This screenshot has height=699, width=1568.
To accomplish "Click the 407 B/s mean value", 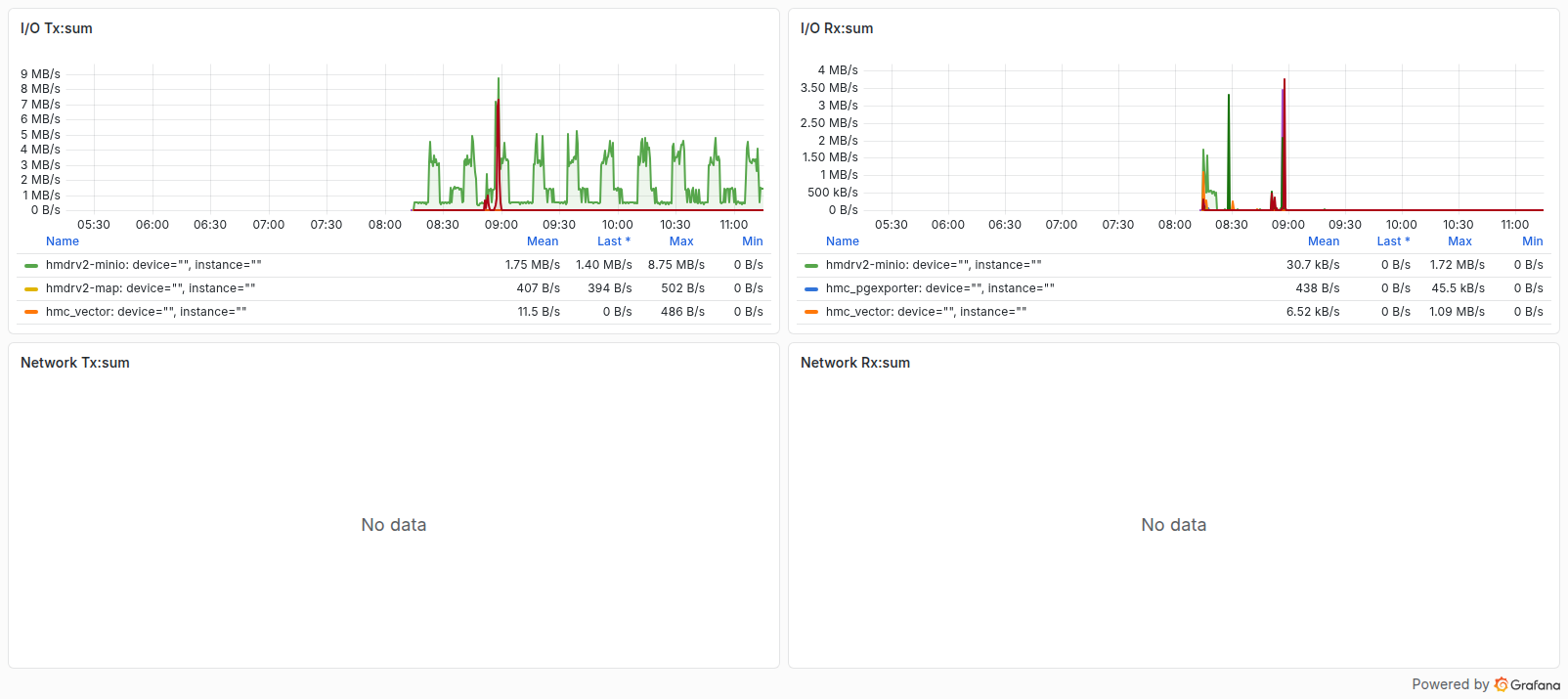I will pyautogui.click(x=539, y=288).
